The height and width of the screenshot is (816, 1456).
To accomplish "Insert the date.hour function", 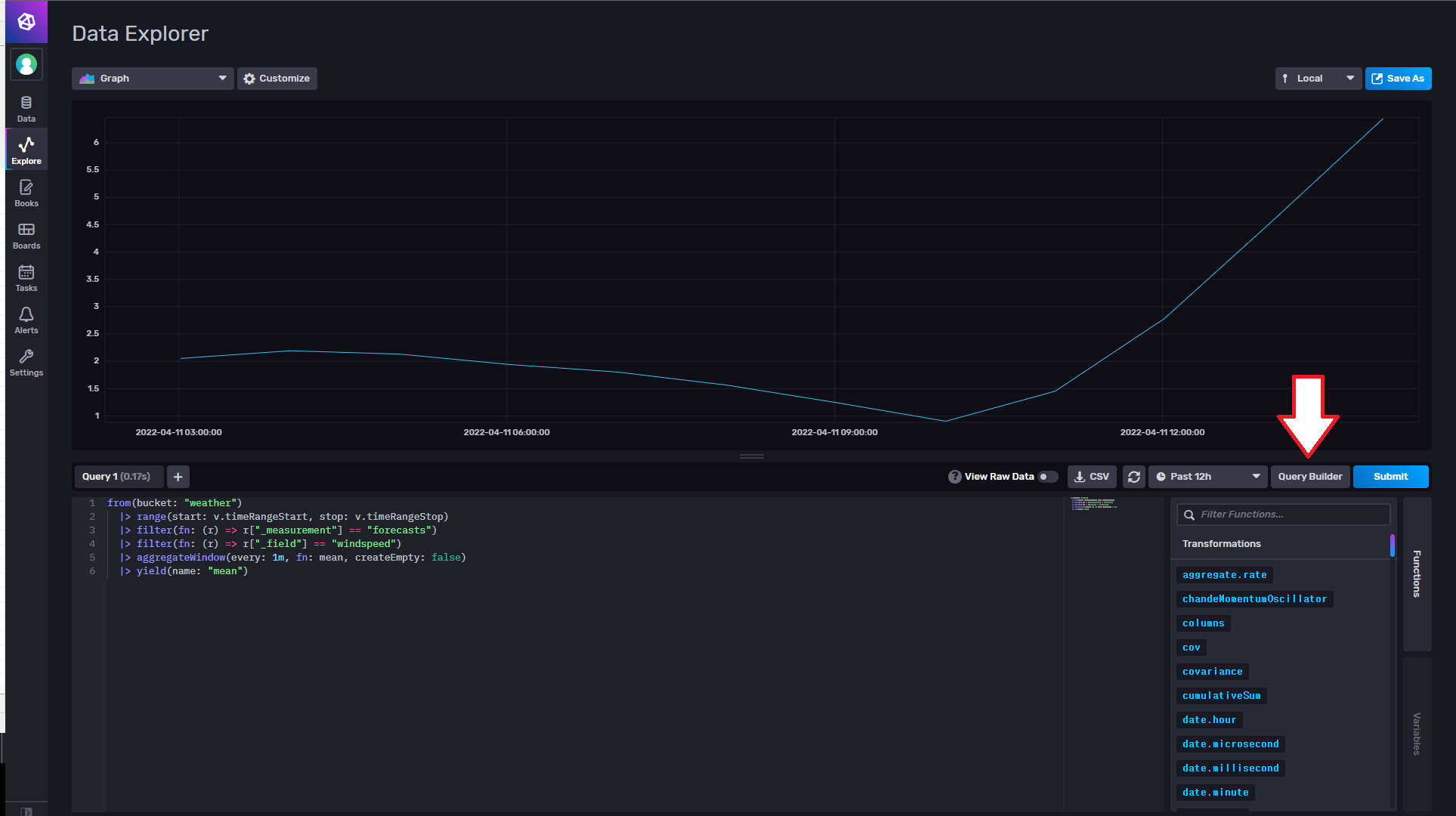I will tap(1210, 720).
